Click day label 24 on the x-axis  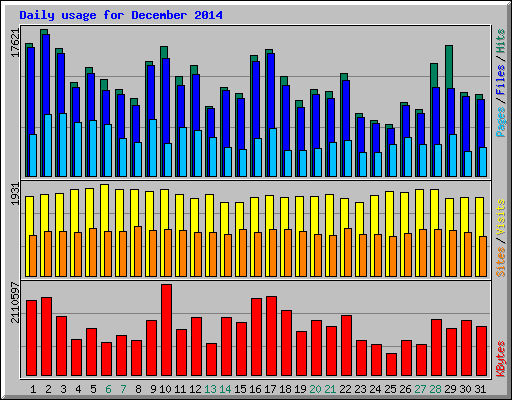[x=375, y=389]
